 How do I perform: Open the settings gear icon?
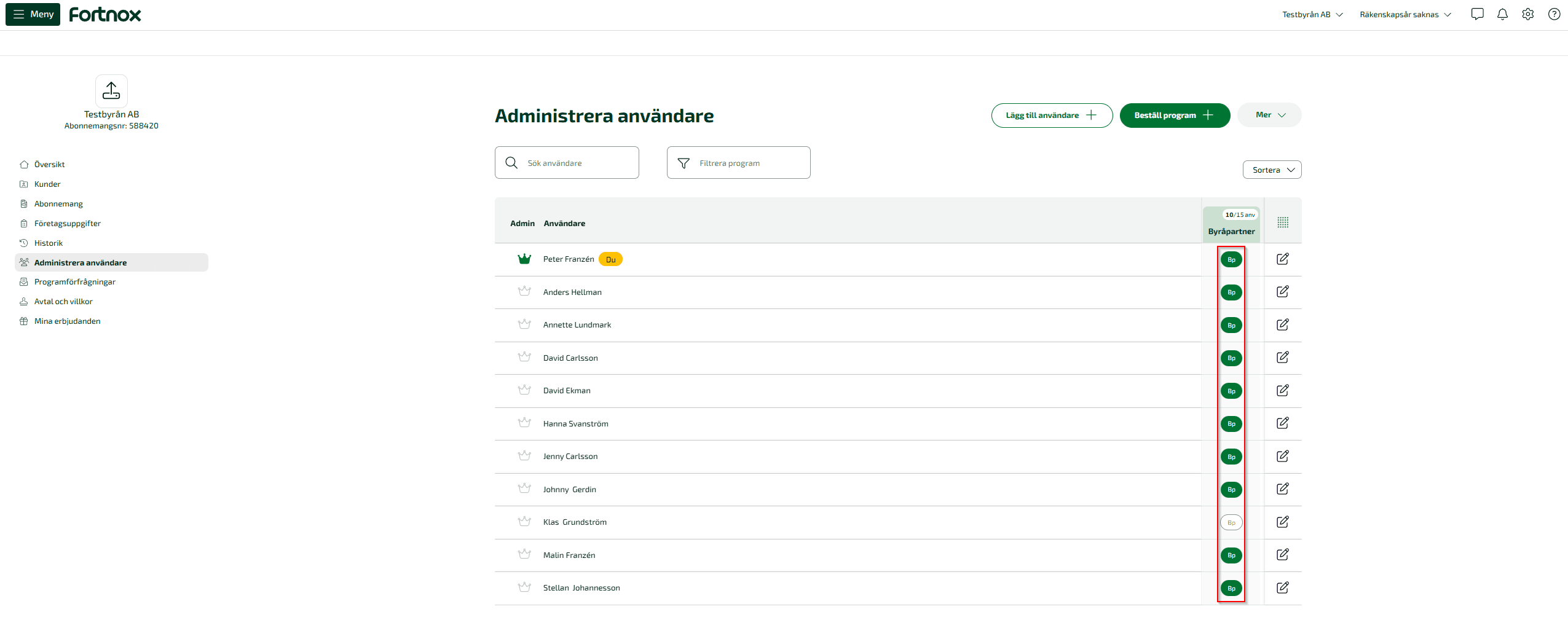click(1527, 14)
